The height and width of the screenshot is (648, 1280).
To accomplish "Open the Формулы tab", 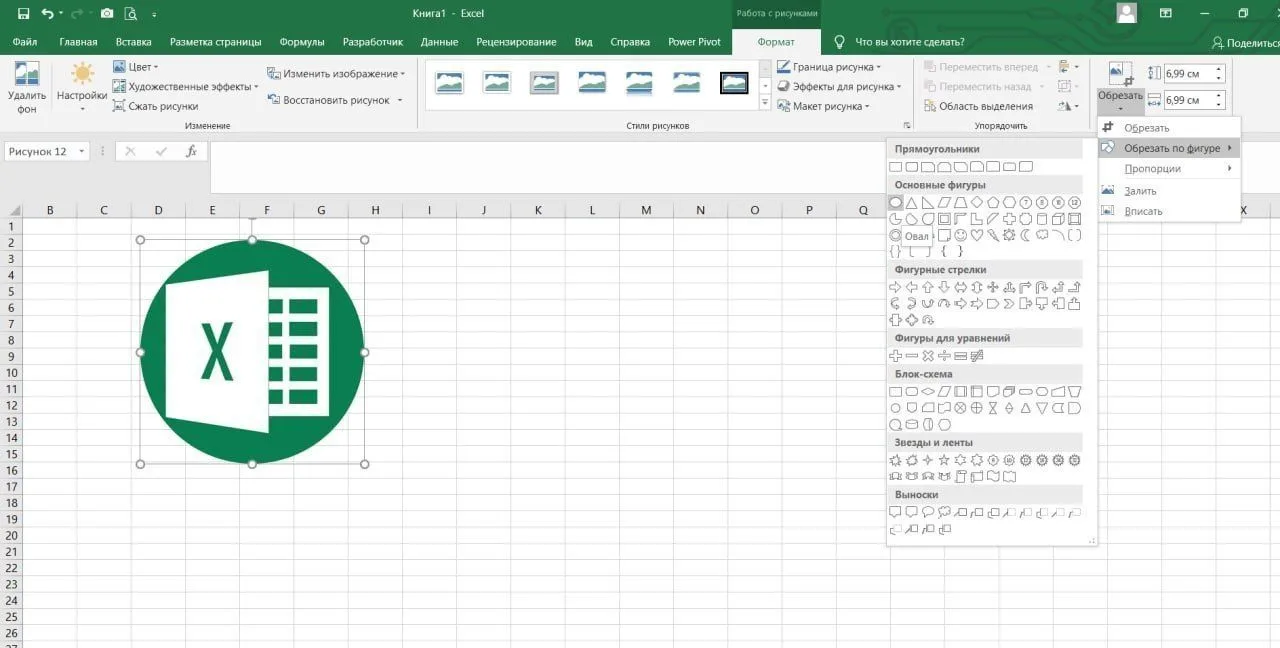I will tap(301, 42).
